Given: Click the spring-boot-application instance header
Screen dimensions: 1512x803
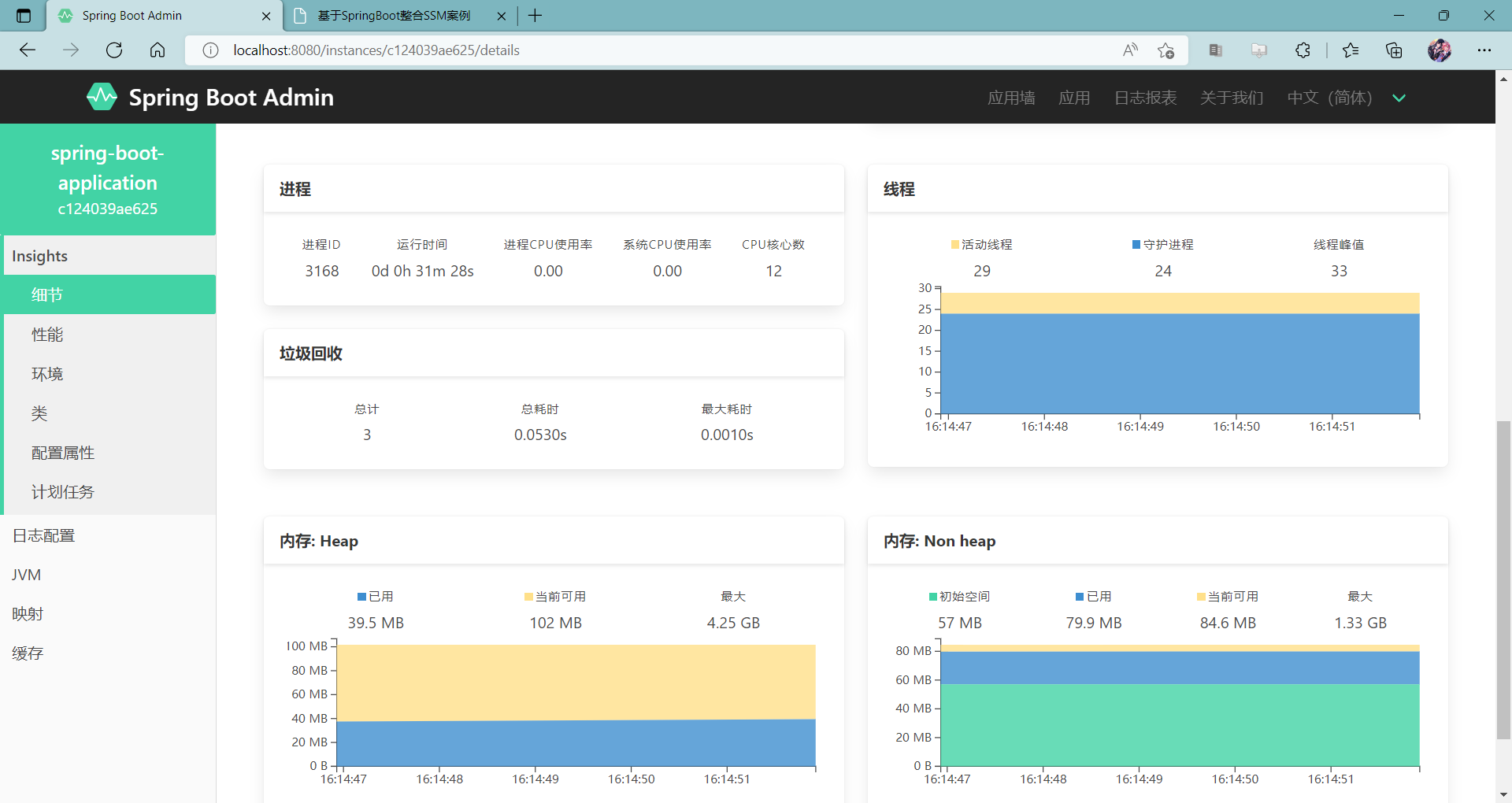Looking at the screenshot, I should pos(108,179).
